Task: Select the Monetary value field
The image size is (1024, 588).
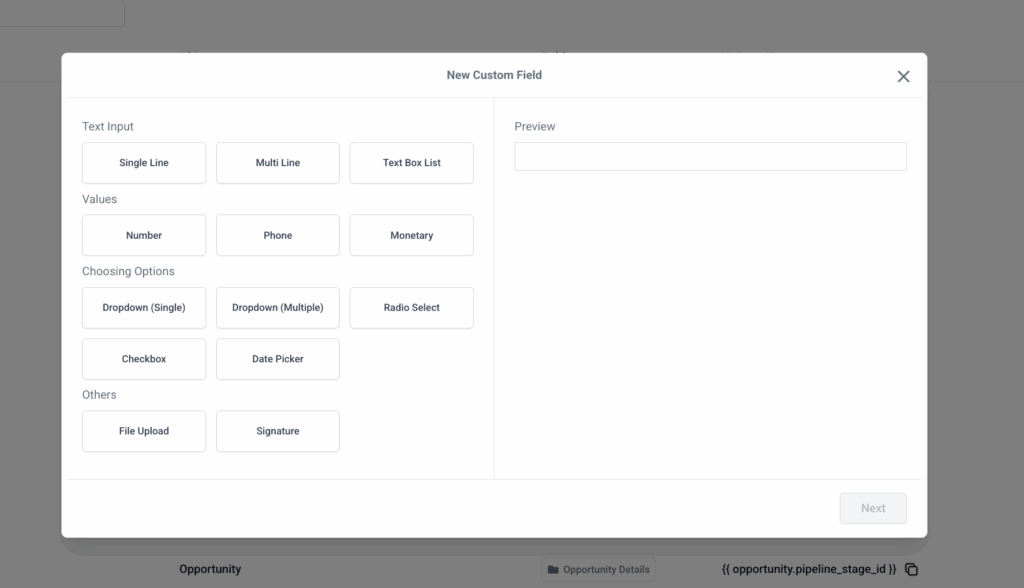Action: (x=411, y=236)
